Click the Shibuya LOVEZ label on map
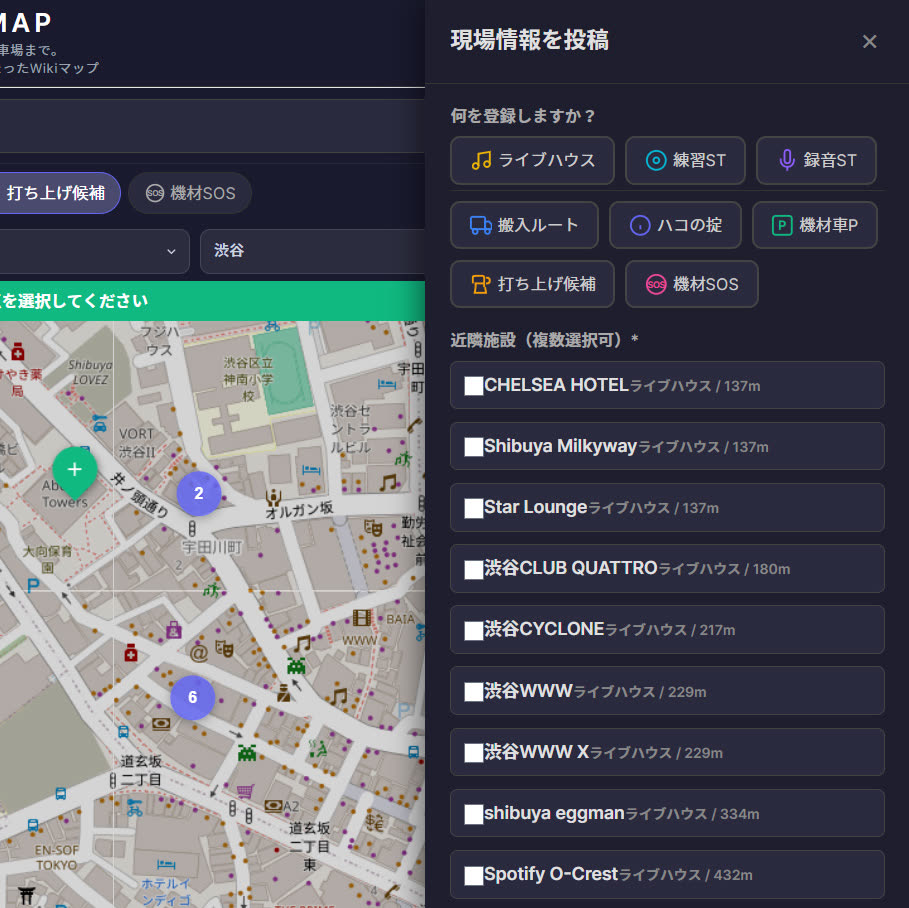The height and width of the screenshot is (908, 909). pyautogui.click(x=90, y=372)
